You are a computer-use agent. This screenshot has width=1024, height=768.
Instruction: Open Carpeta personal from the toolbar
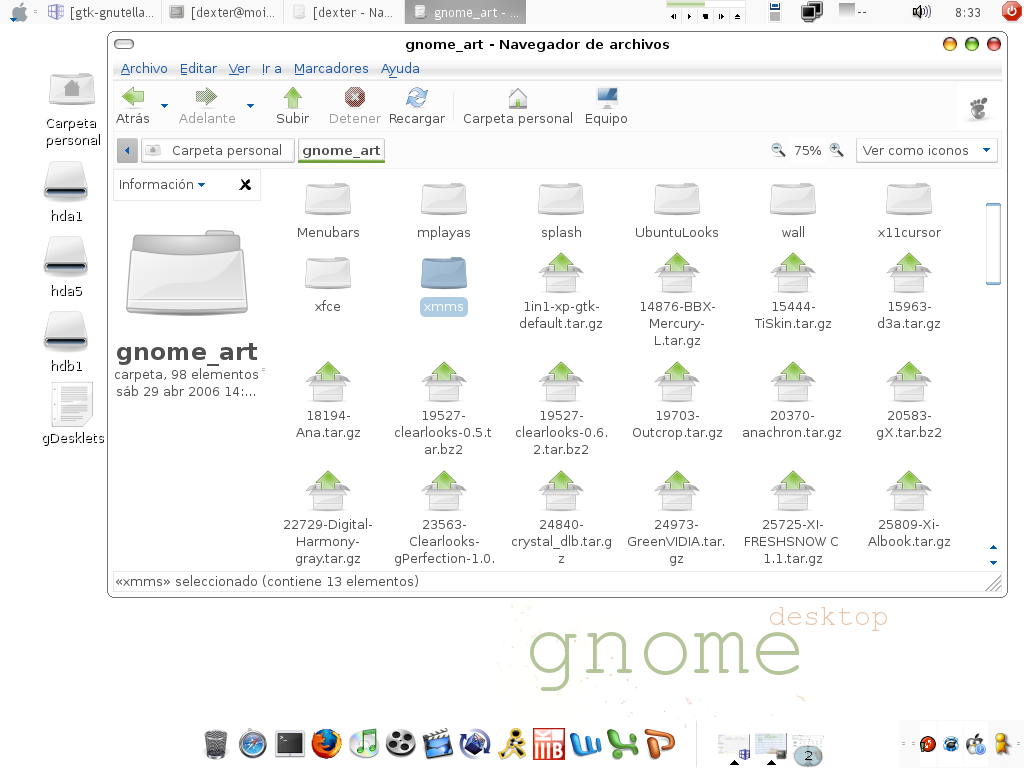(x=517, y=106)
